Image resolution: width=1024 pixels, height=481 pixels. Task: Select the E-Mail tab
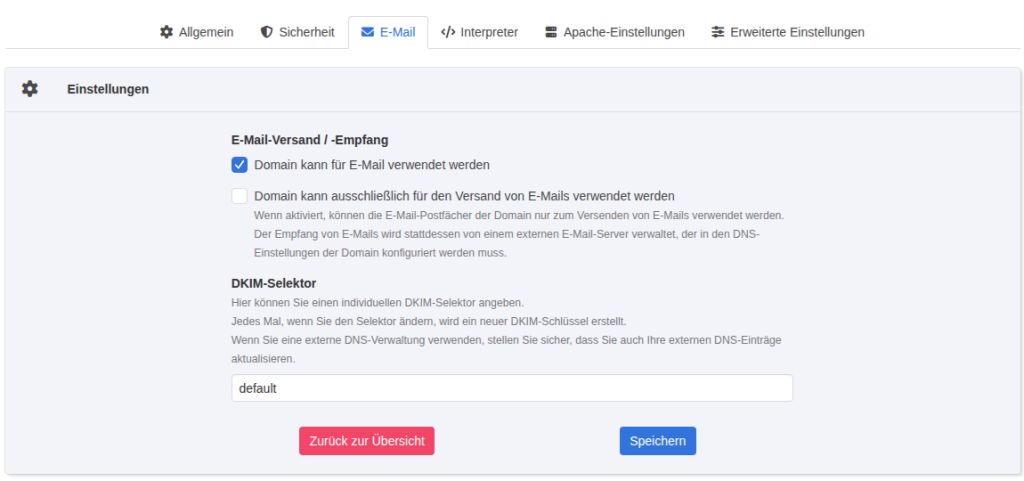pyautogui.click(x=388, y=32)
